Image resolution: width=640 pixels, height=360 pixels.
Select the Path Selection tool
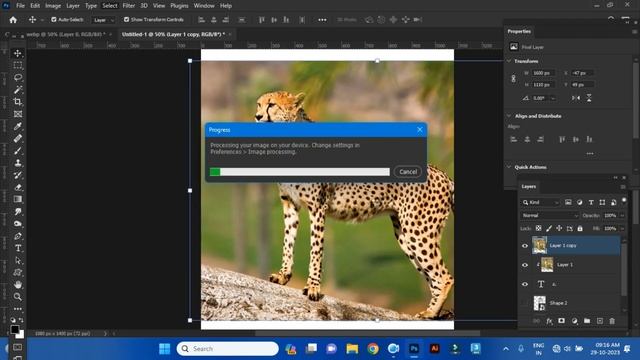coord(18,260)
